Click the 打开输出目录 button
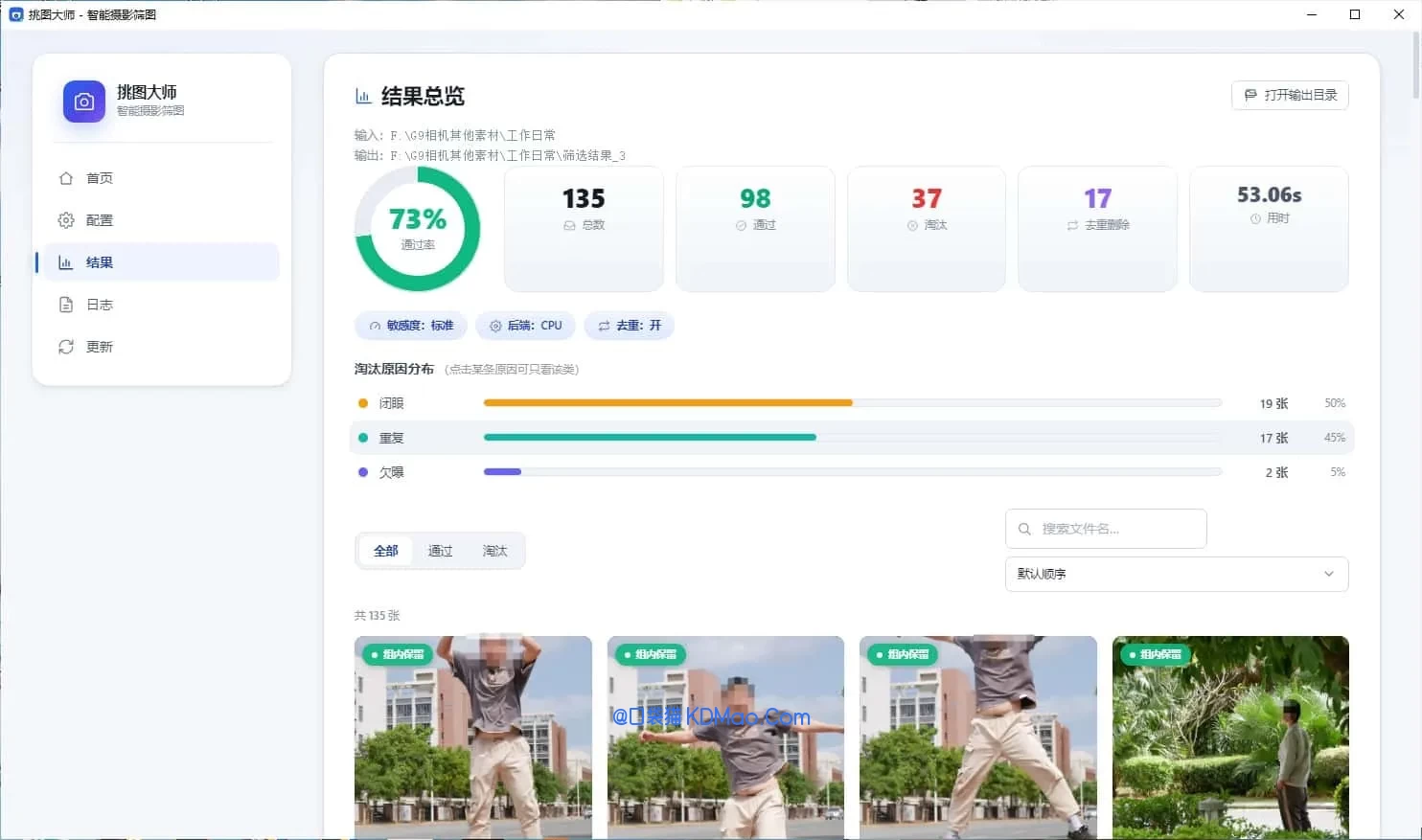Image resolution: width=1422 pixels, height=840 pixels. coord(1290,95)
